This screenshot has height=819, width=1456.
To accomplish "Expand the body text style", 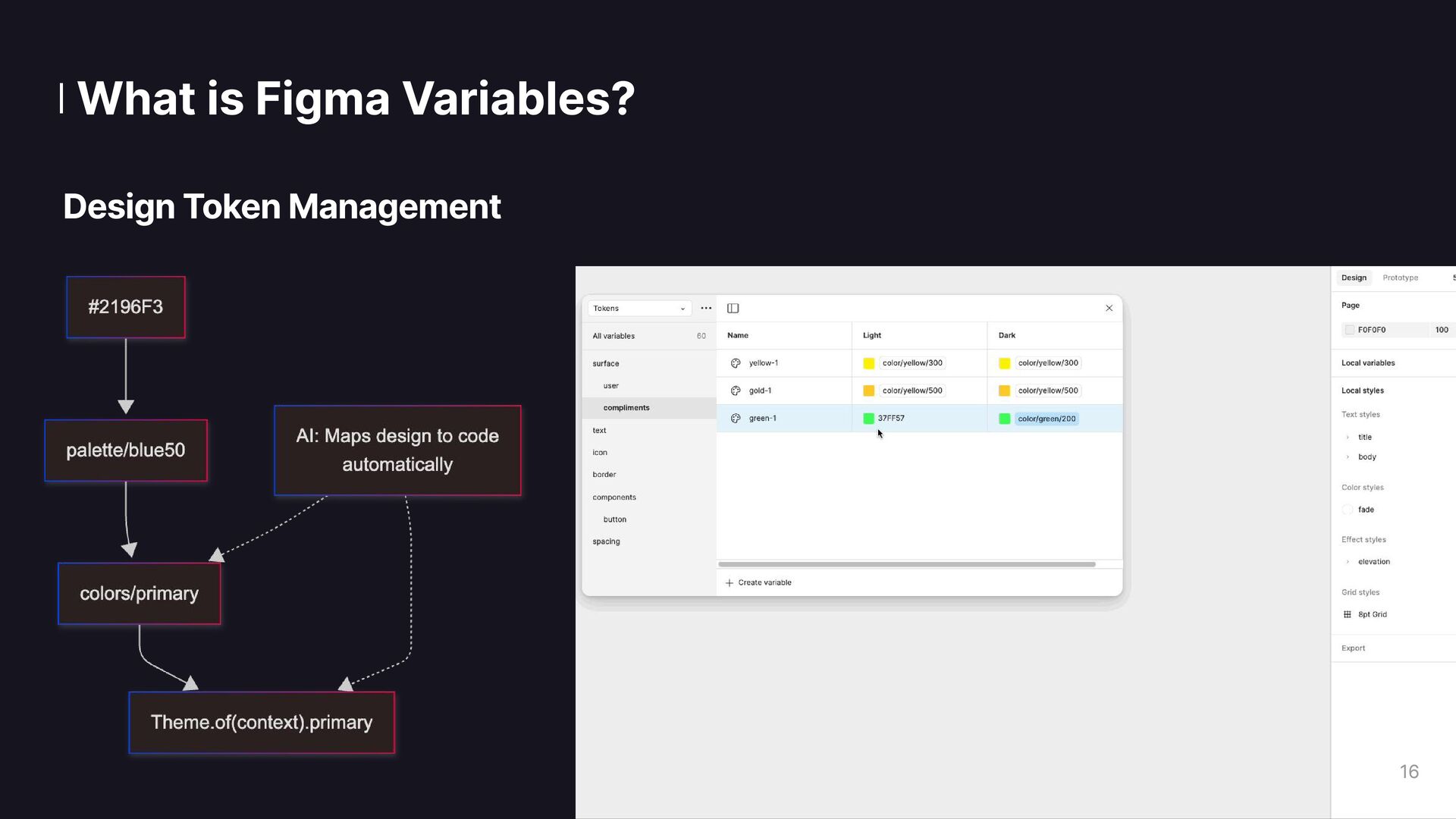I will tap(1348, 457).
